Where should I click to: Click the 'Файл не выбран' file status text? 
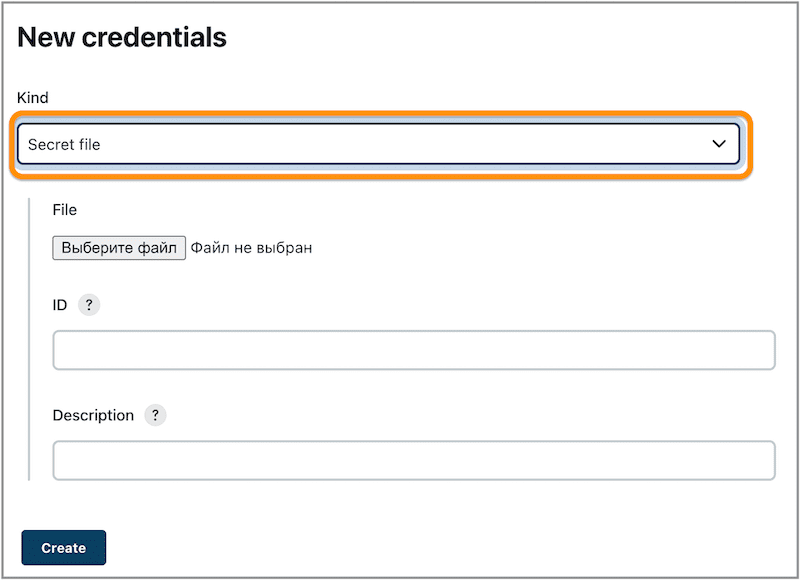point(251,247)
